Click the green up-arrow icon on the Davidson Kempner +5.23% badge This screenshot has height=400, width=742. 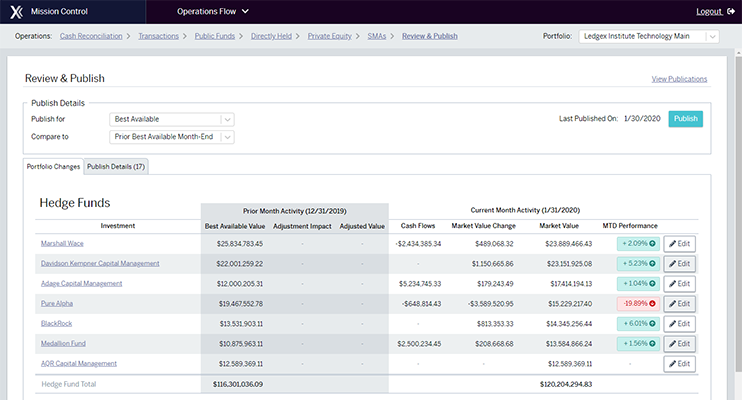pos(652,263)
